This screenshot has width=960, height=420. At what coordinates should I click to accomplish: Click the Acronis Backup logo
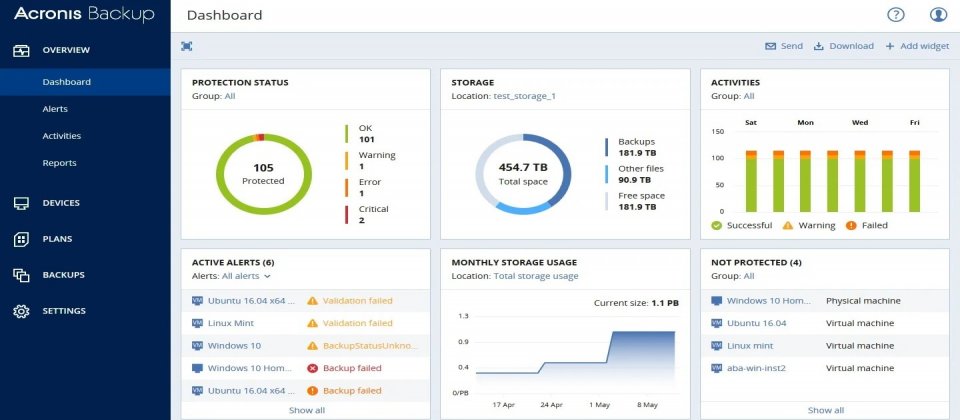tap(84, 13)
